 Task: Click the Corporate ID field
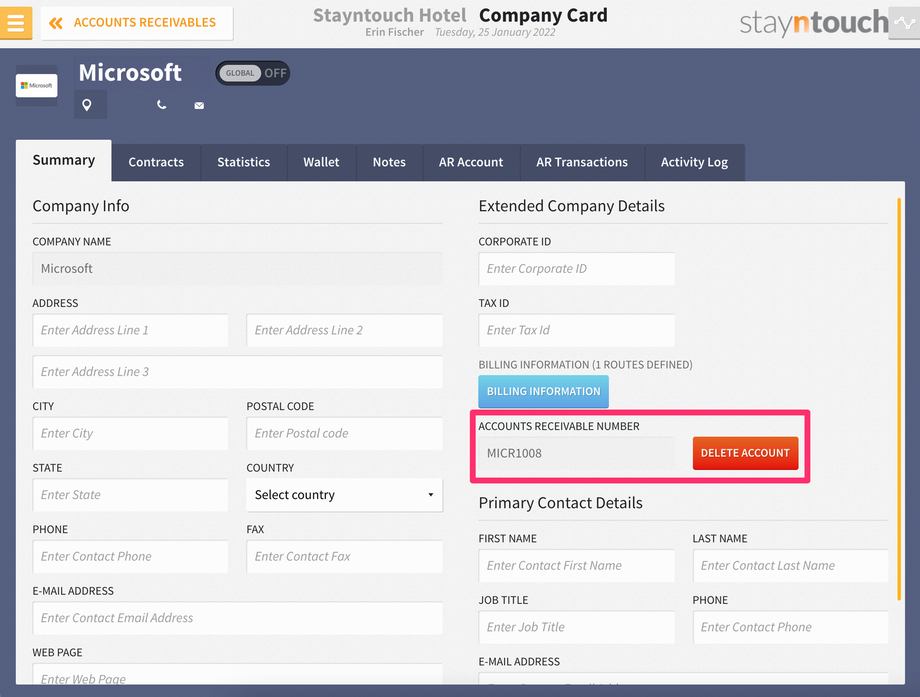[x=577, y=269]
